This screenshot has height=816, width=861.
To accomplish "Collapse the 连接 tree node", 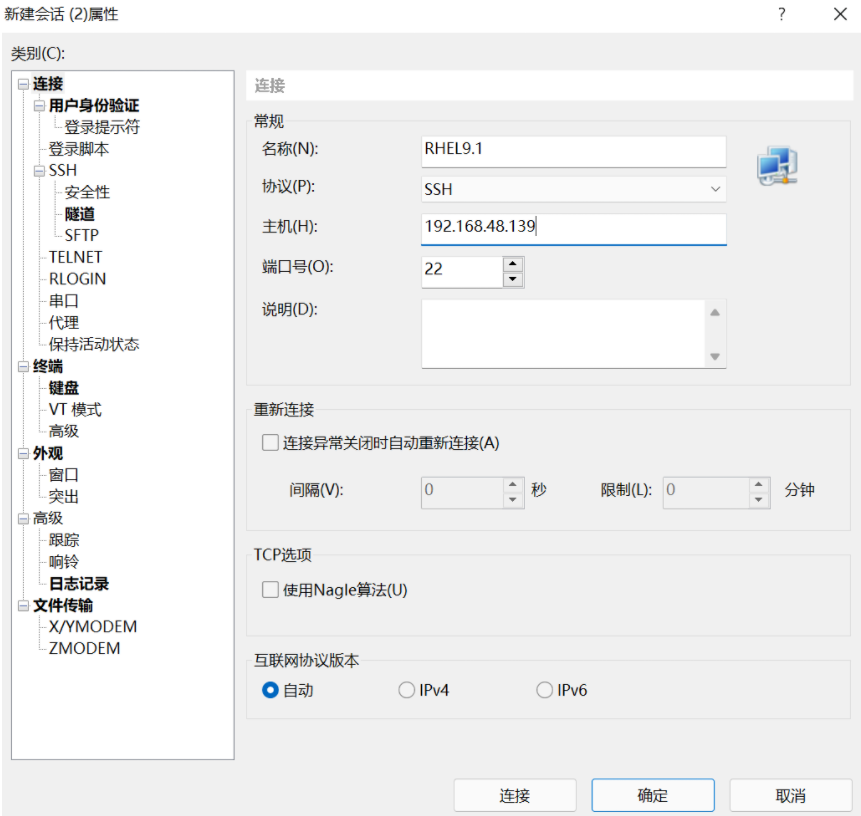I will point(23,84).
